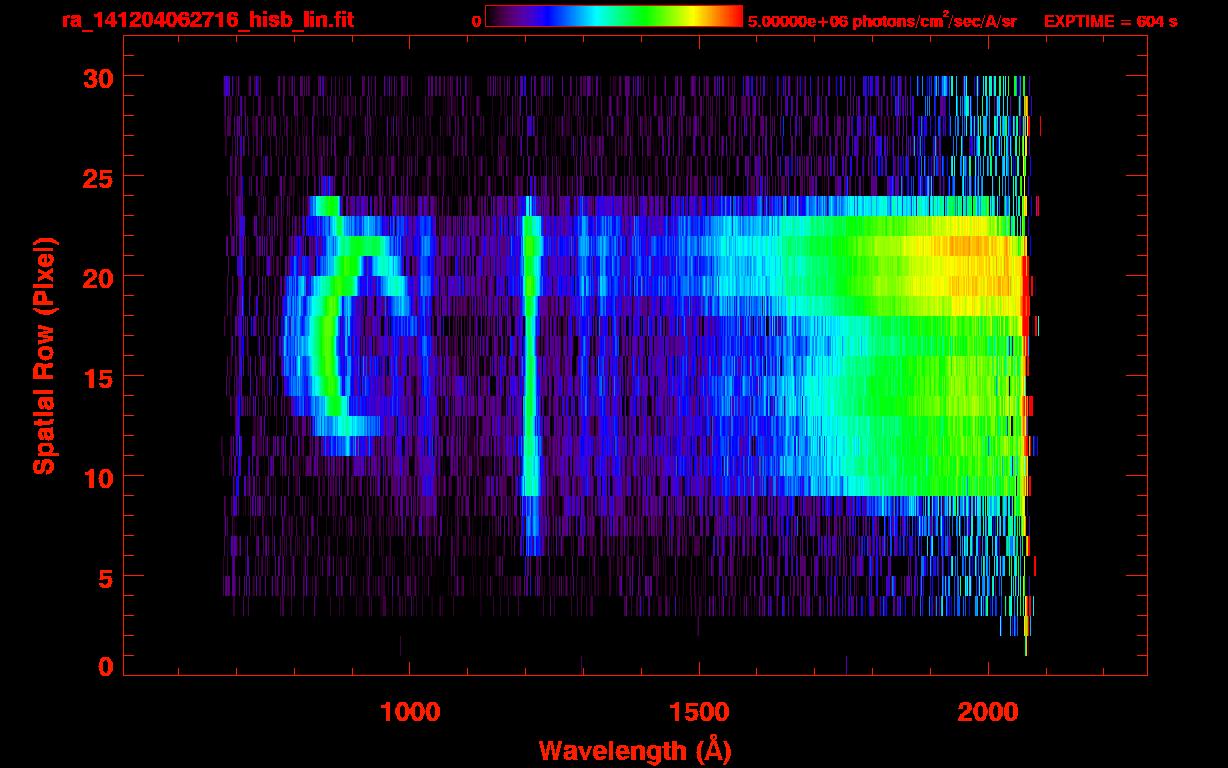
Task: Click the Spatial Row (Pixel) axis title
Action: coord(44,355)
